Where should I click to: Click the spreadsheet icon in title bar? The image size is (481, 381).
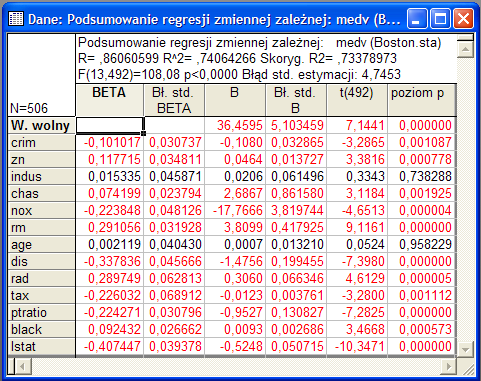[x=16, y=19]
